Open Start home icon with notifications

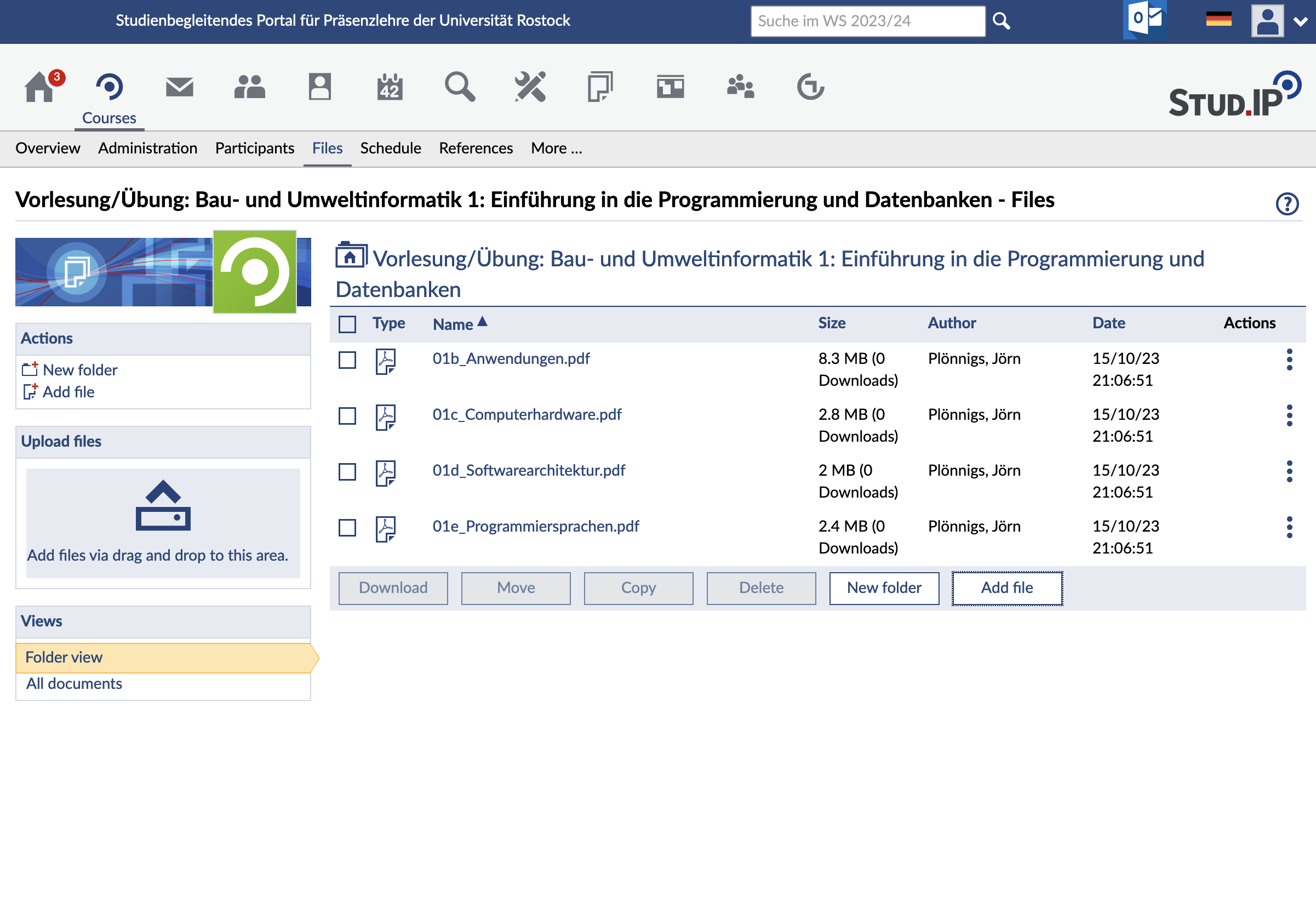click(40, 87)
